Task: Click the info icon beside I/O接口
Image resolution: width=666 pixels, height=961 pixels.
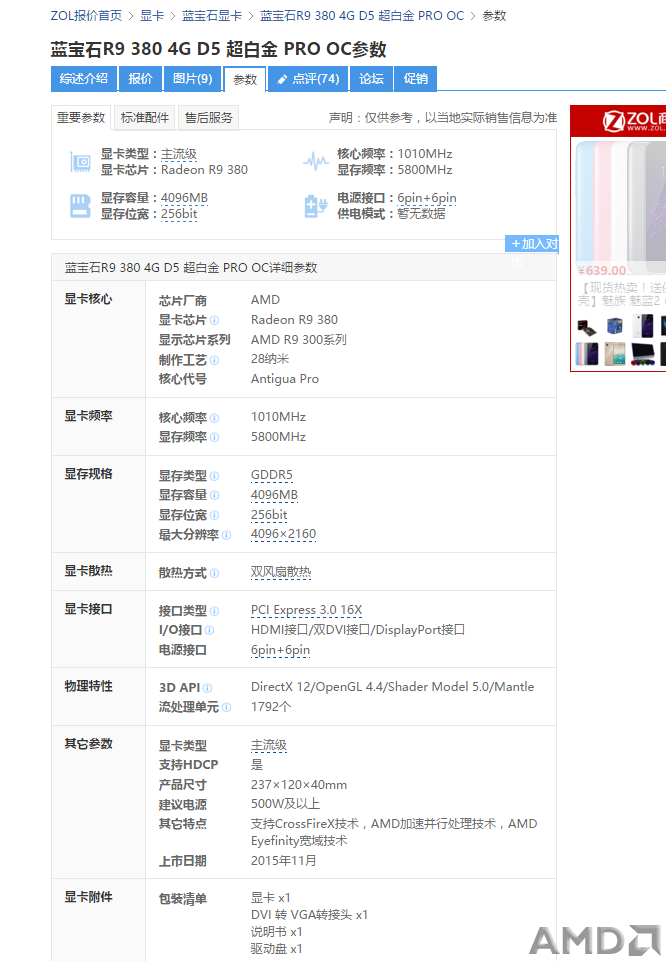Action: click(210, 630)
